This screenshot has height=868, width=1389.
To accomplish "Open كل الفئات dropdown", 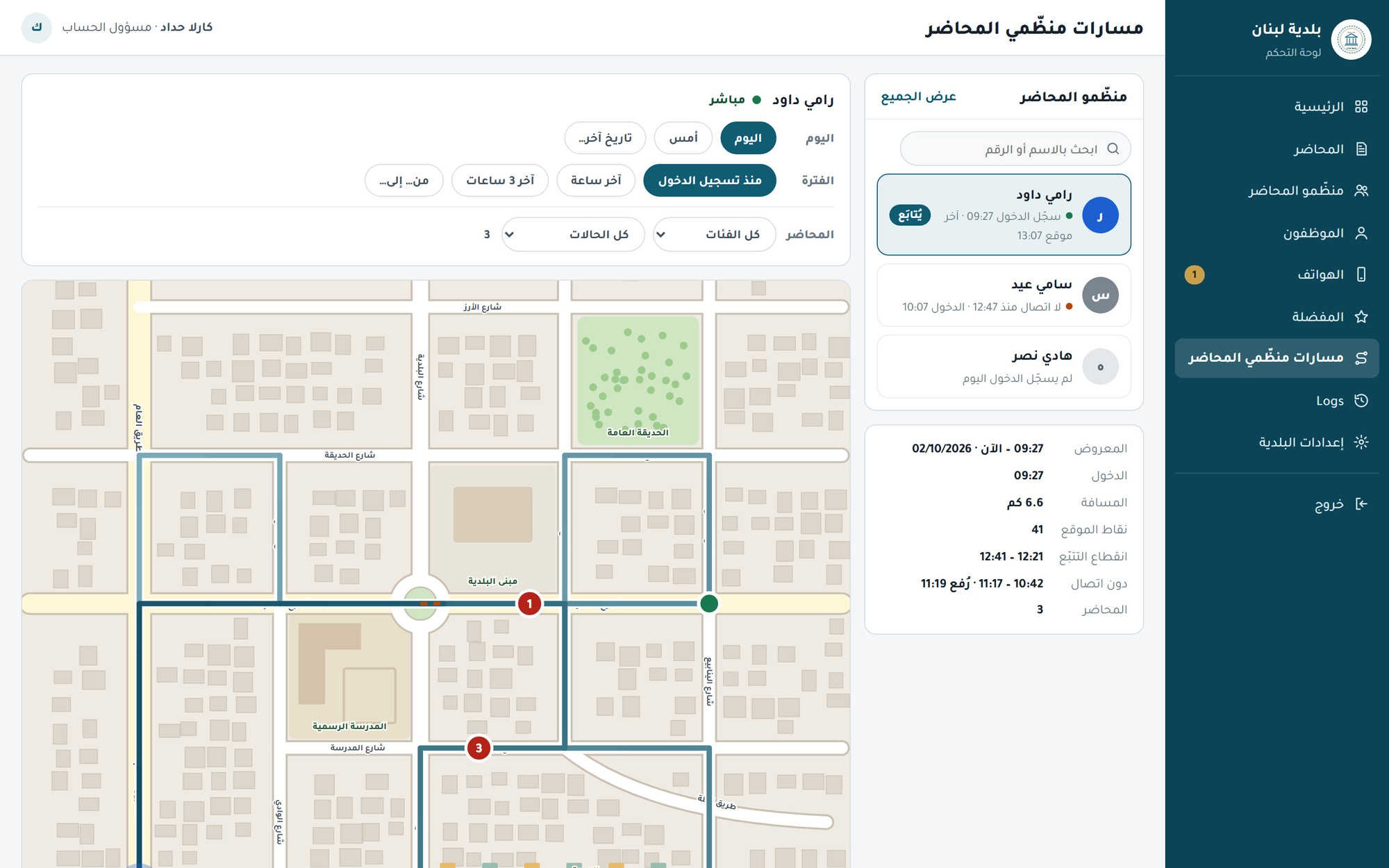I will click(x=715, y=235).
